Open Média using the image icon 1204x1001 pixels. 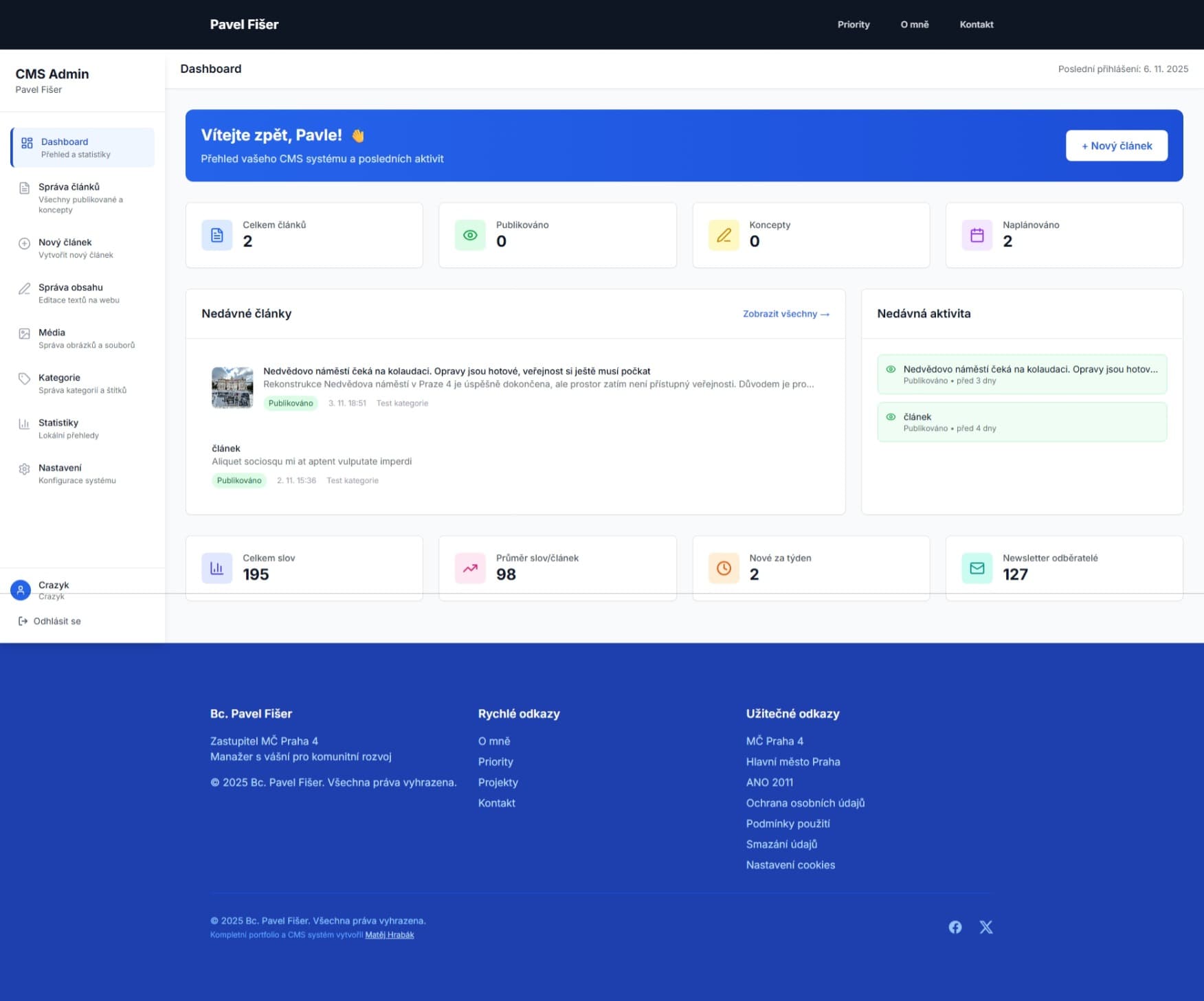[25, 333]
